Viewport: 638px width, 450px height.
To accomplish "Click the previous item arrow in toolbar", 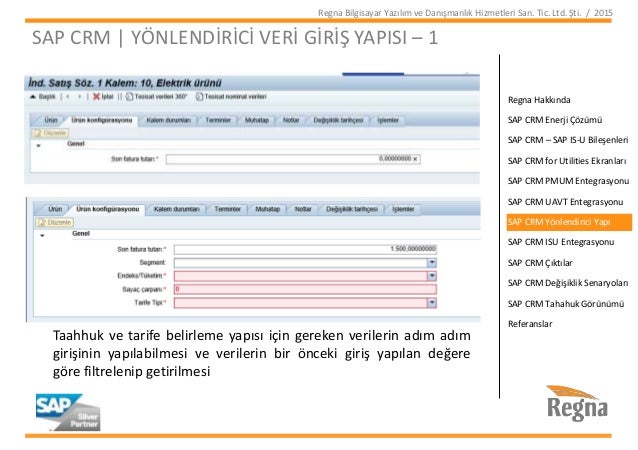I will pyautogui.click(x=68, y=97).
